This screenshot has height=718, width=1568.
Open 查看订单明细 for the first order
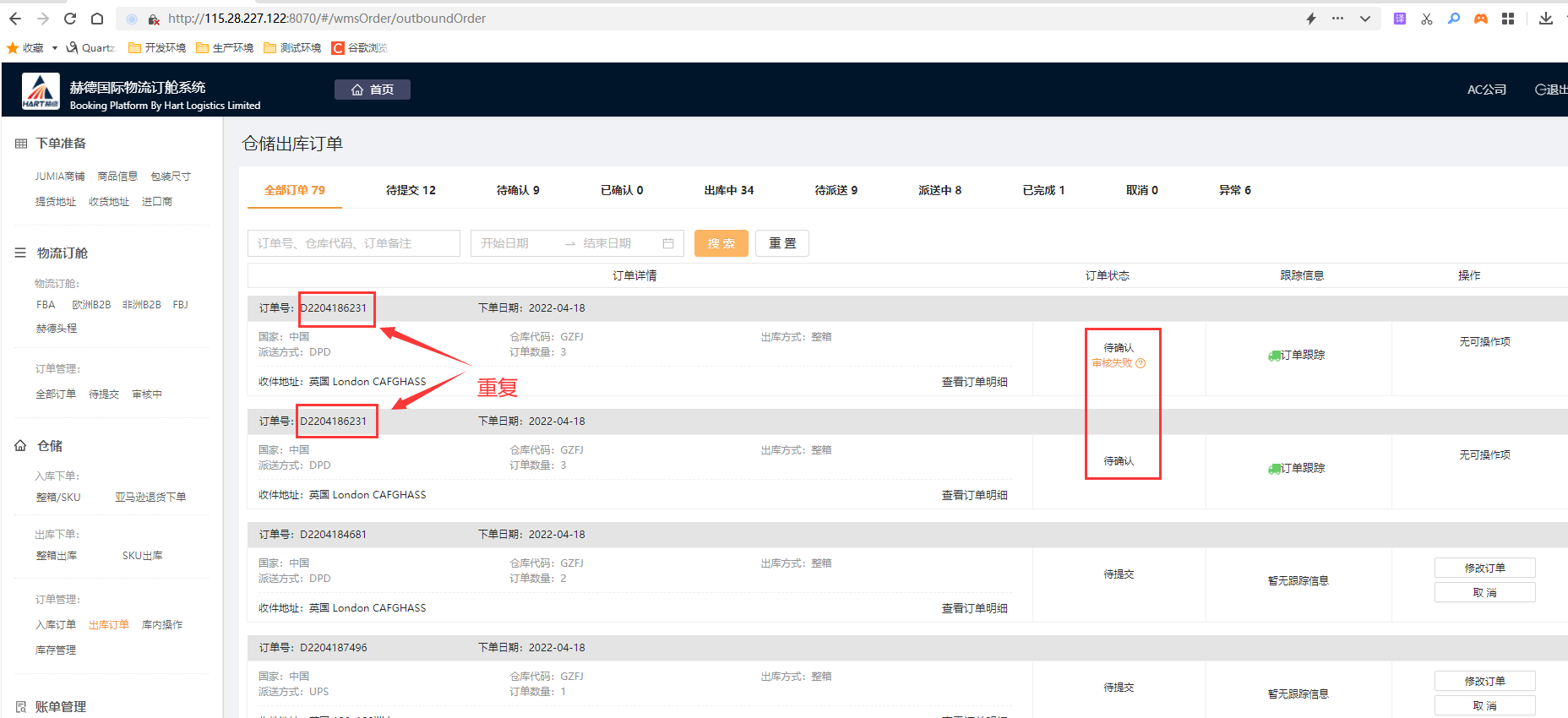coord(974,382)
